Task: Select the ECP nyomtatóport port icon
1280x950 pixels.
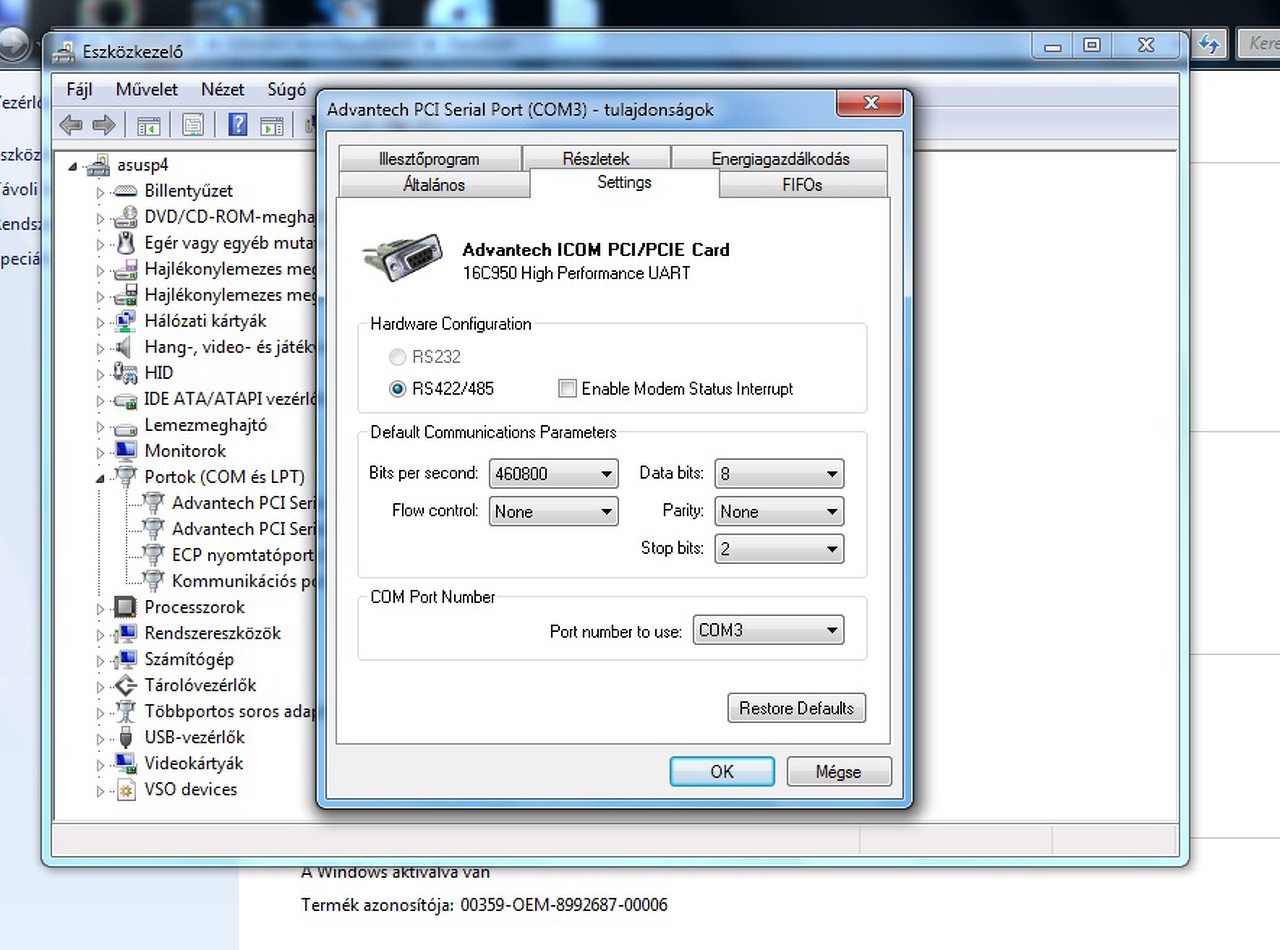Action: coord(153,555)
